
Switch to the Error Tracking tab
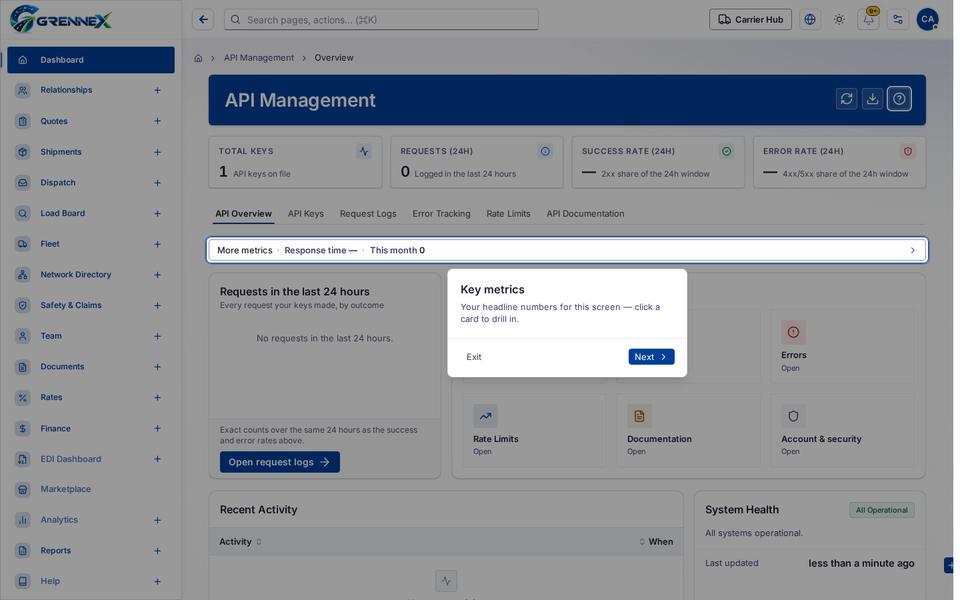(441, 214)
